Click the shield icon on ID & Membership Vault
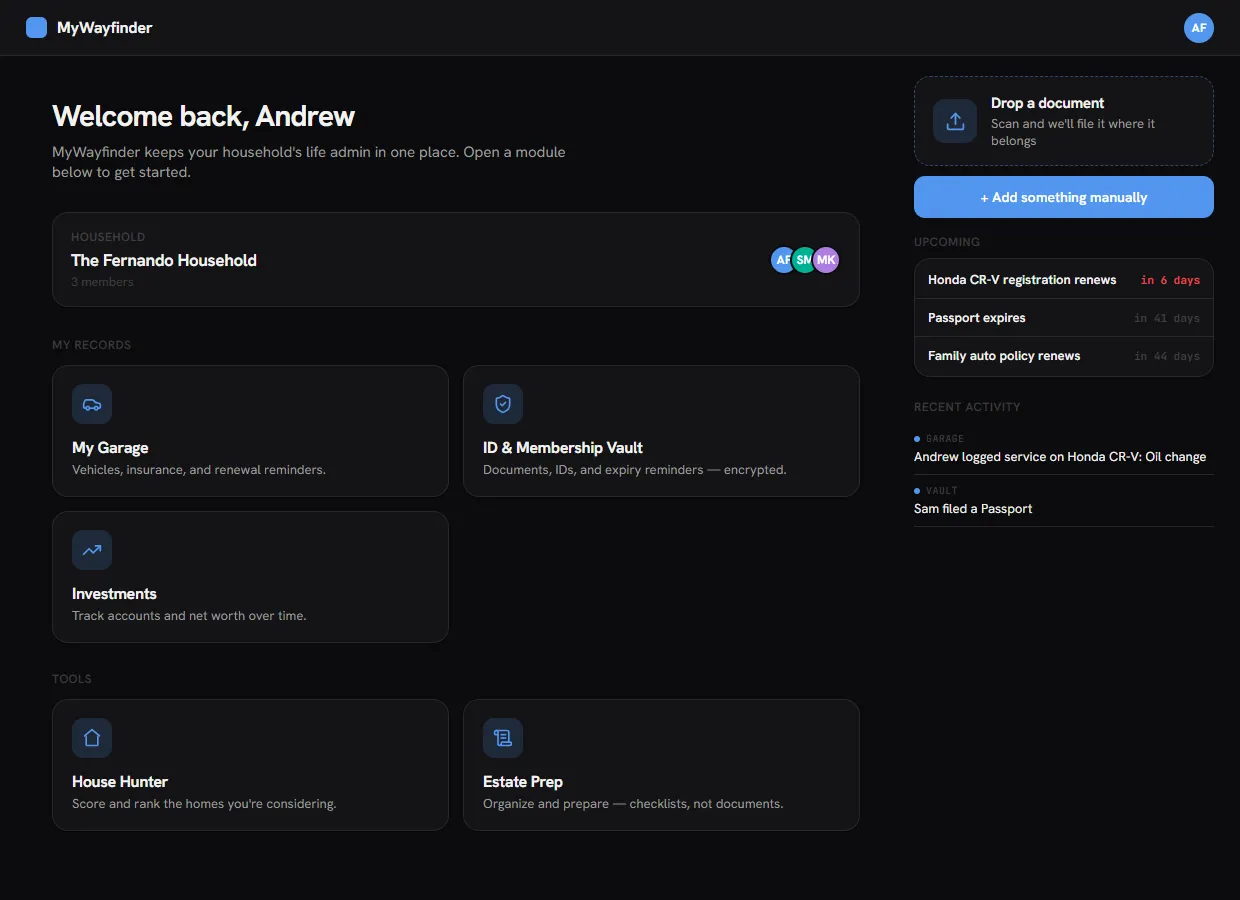This screenshot has height=900, width=1240. 503,404
